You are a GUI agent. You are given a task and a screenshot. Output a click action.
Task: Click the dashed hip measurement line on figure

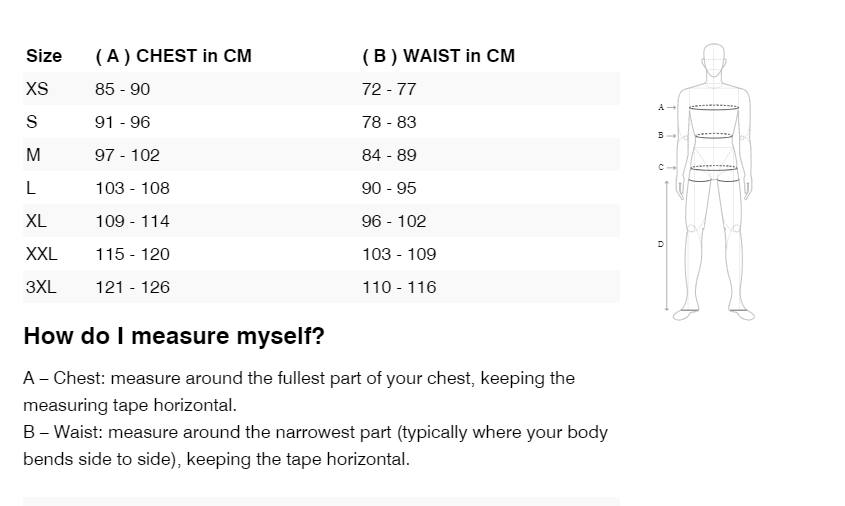tap(713, 166)
